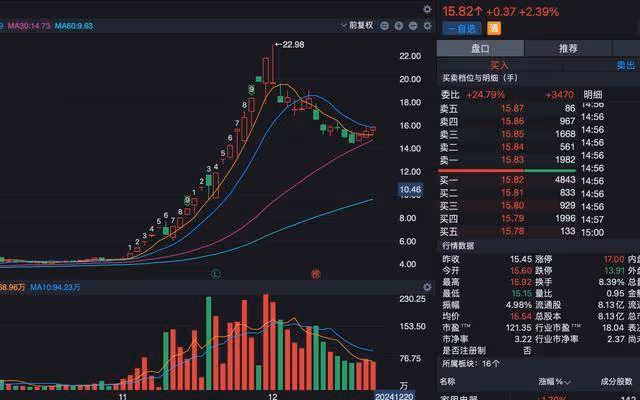Viewport: 640px width, 400px height.
Task: Select the 卖二 15.84 order row
Action: (507, 147)
